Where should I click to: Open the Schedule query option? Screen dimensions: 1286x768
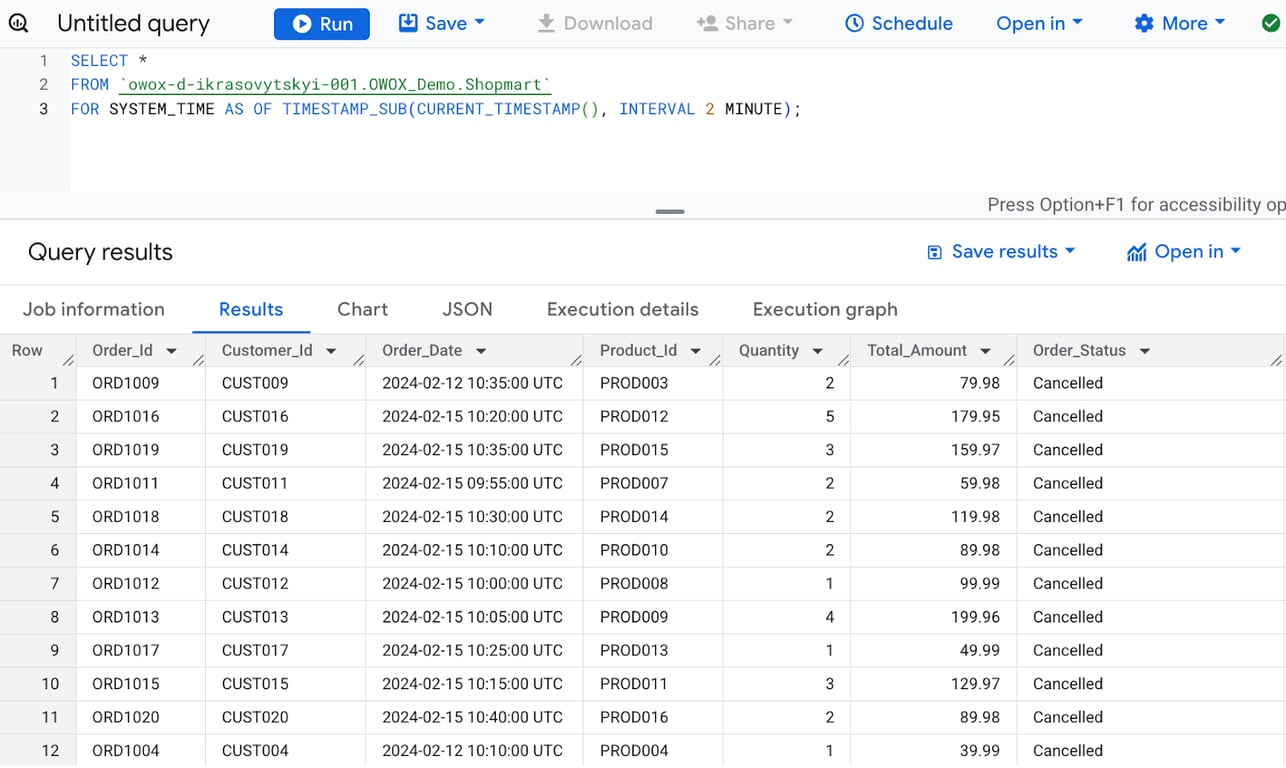click(x=898, y=23)
